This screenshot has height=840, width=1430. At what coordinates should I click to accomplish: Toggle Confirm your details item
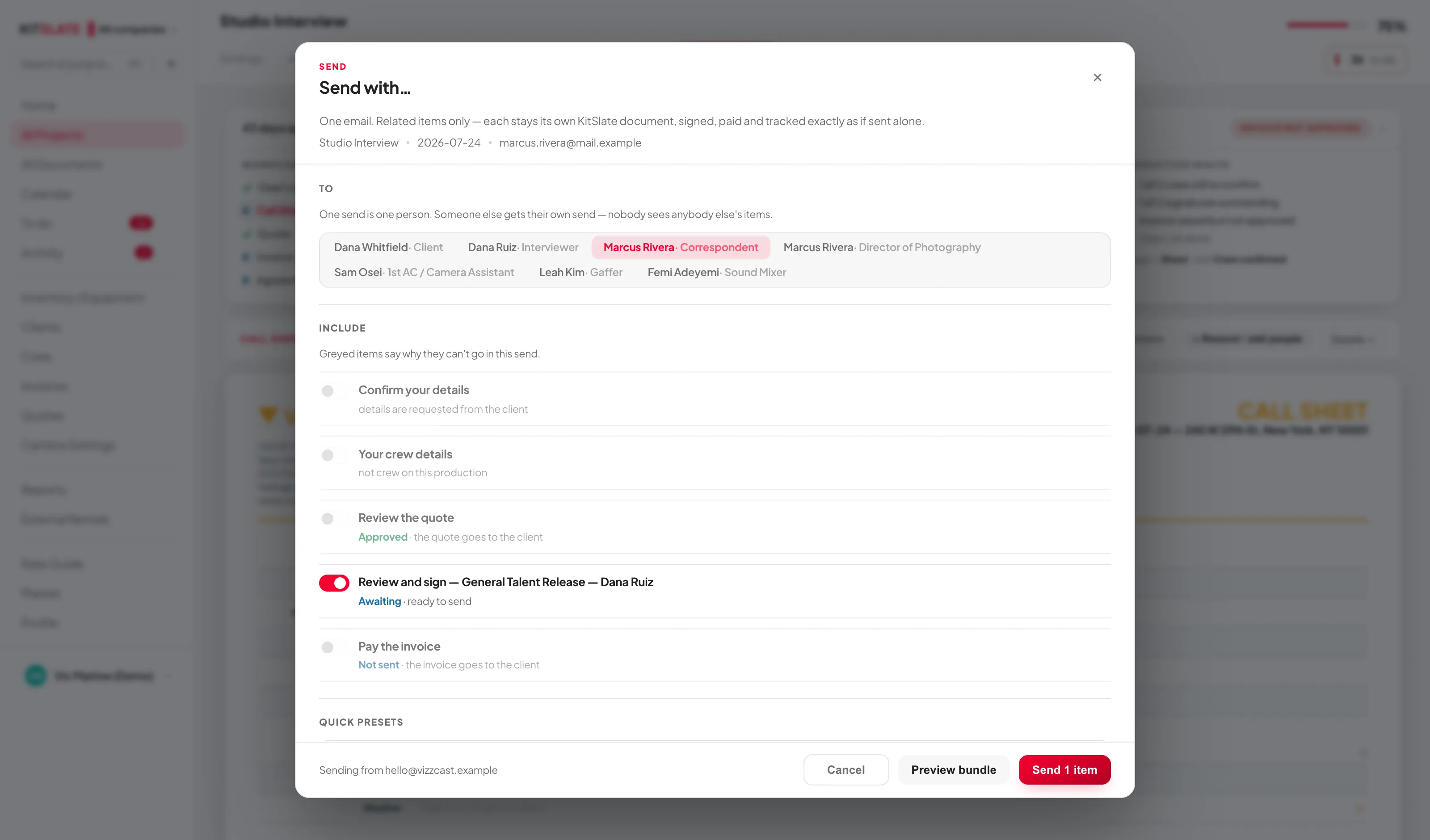[x=334, y=391]
